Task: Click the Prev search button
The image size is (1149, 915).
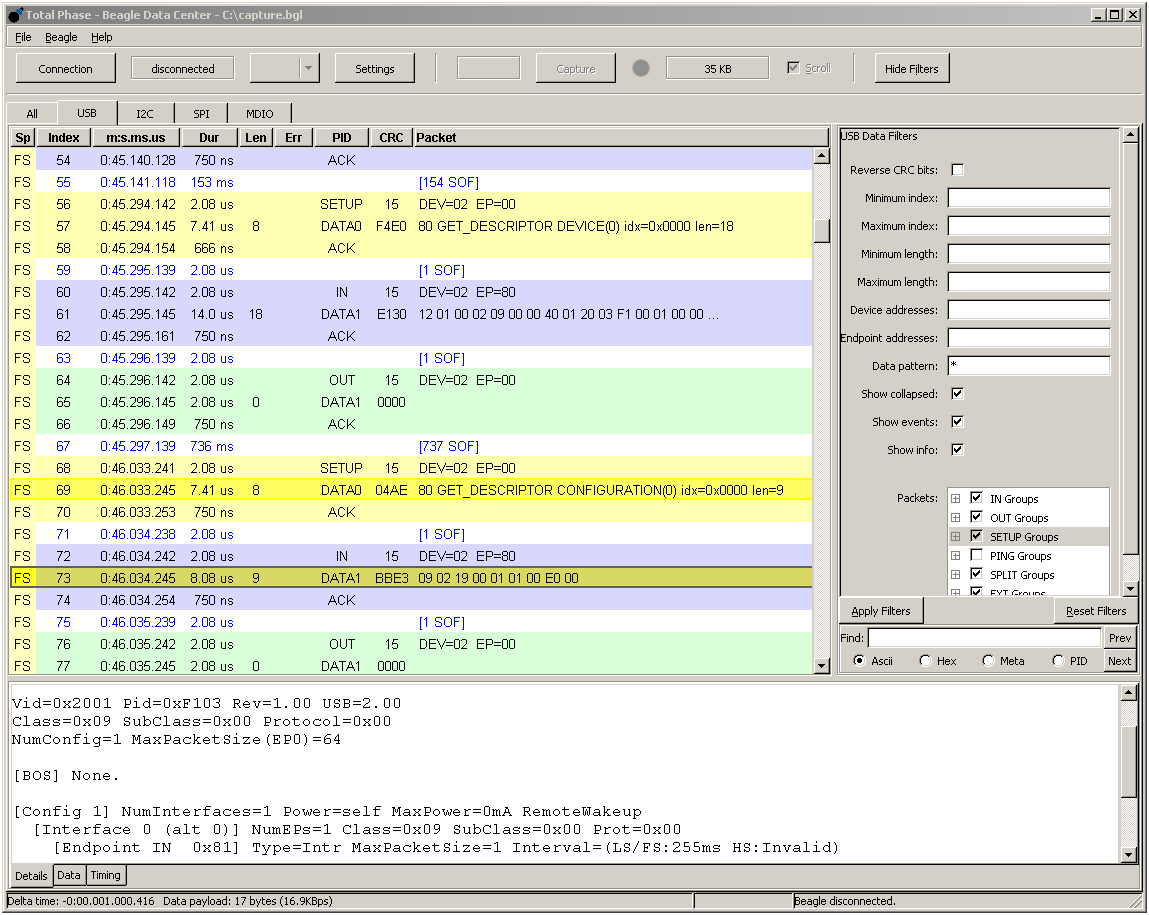Action: tap(1120, 638)
